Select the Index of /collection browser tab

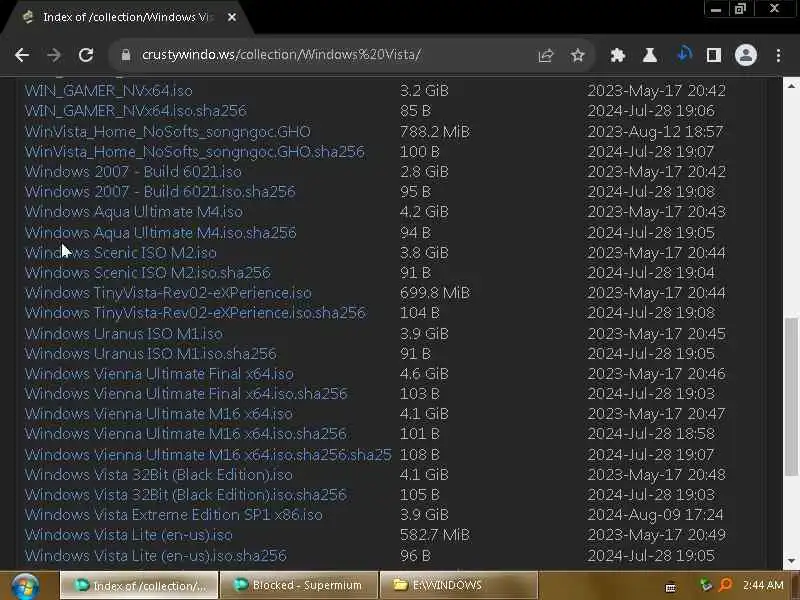click(x=125, y=17)
